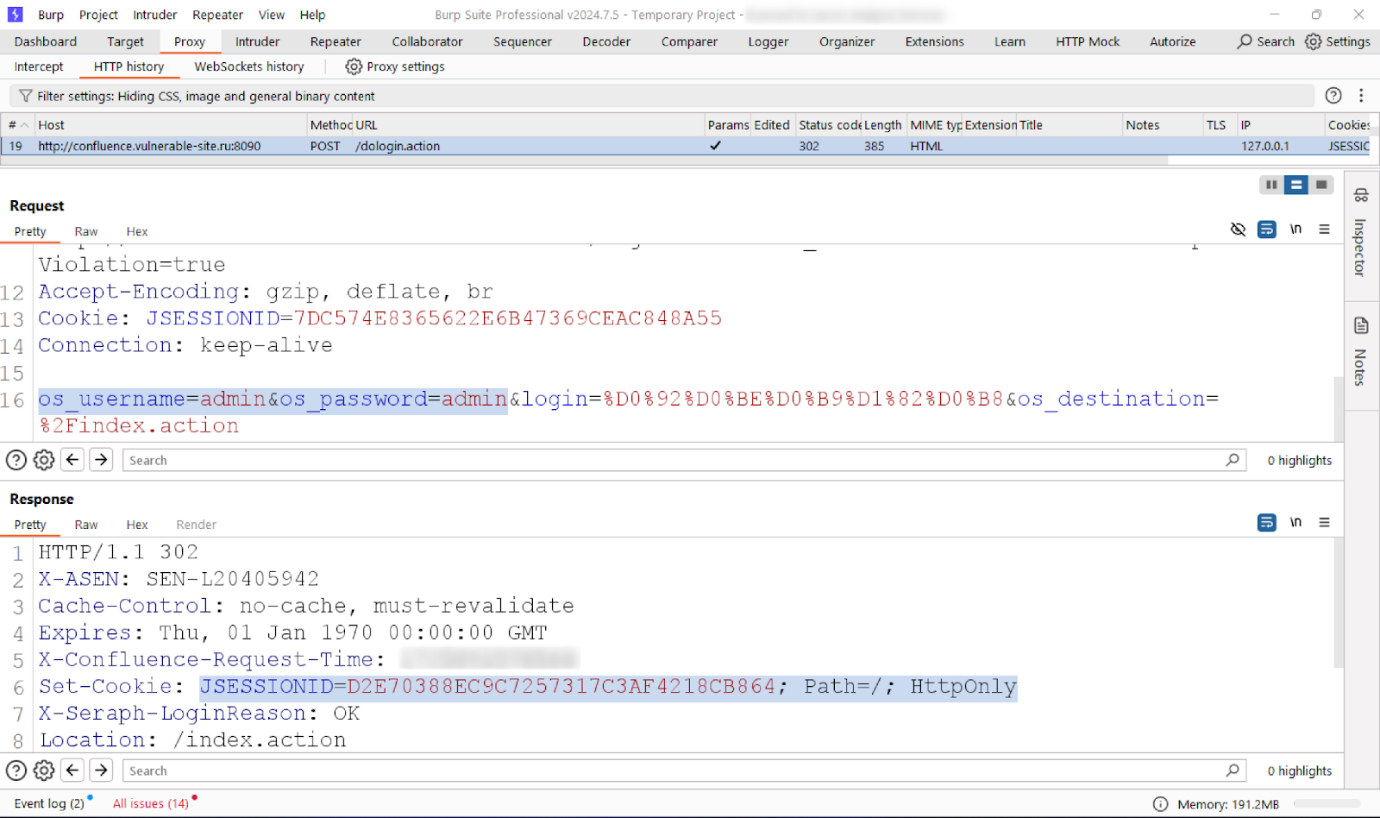The height and width of the screenshot is (818, 1380).
Task: Switch to the Intercept sub-tab
Action: point(39,67)
